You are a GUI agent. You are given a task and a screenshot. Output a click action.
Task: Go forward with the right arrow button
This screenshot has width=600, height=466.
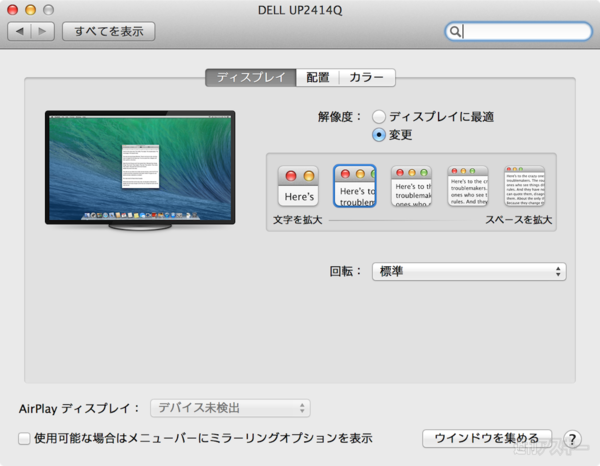pyautogui.click(x=42, y=31)
